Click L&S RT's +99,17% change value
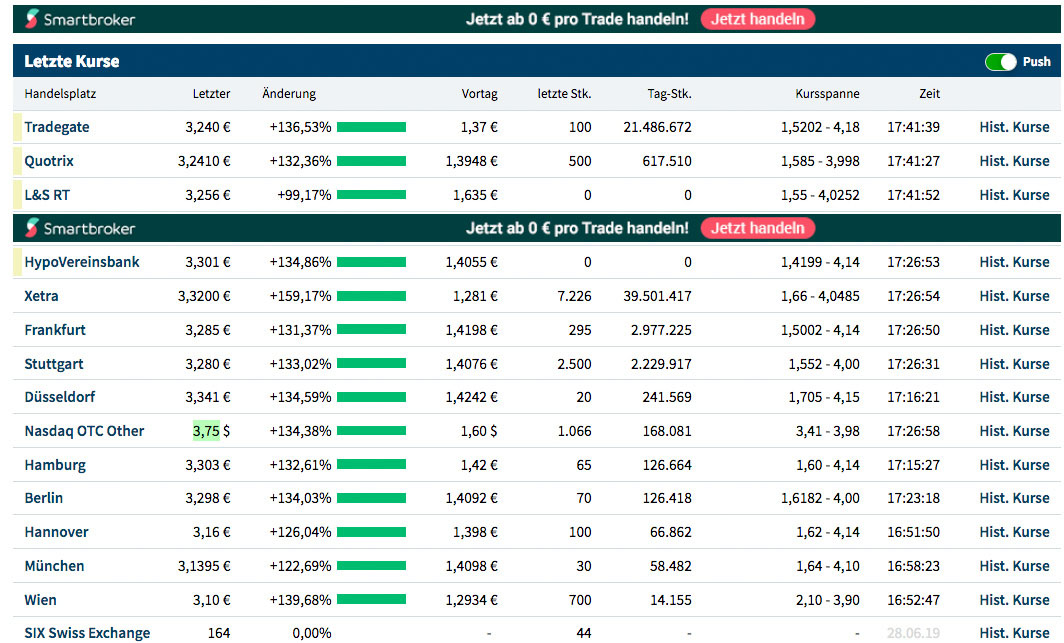The height and width of the screenshot is (643, 1064). click(304, 195)
